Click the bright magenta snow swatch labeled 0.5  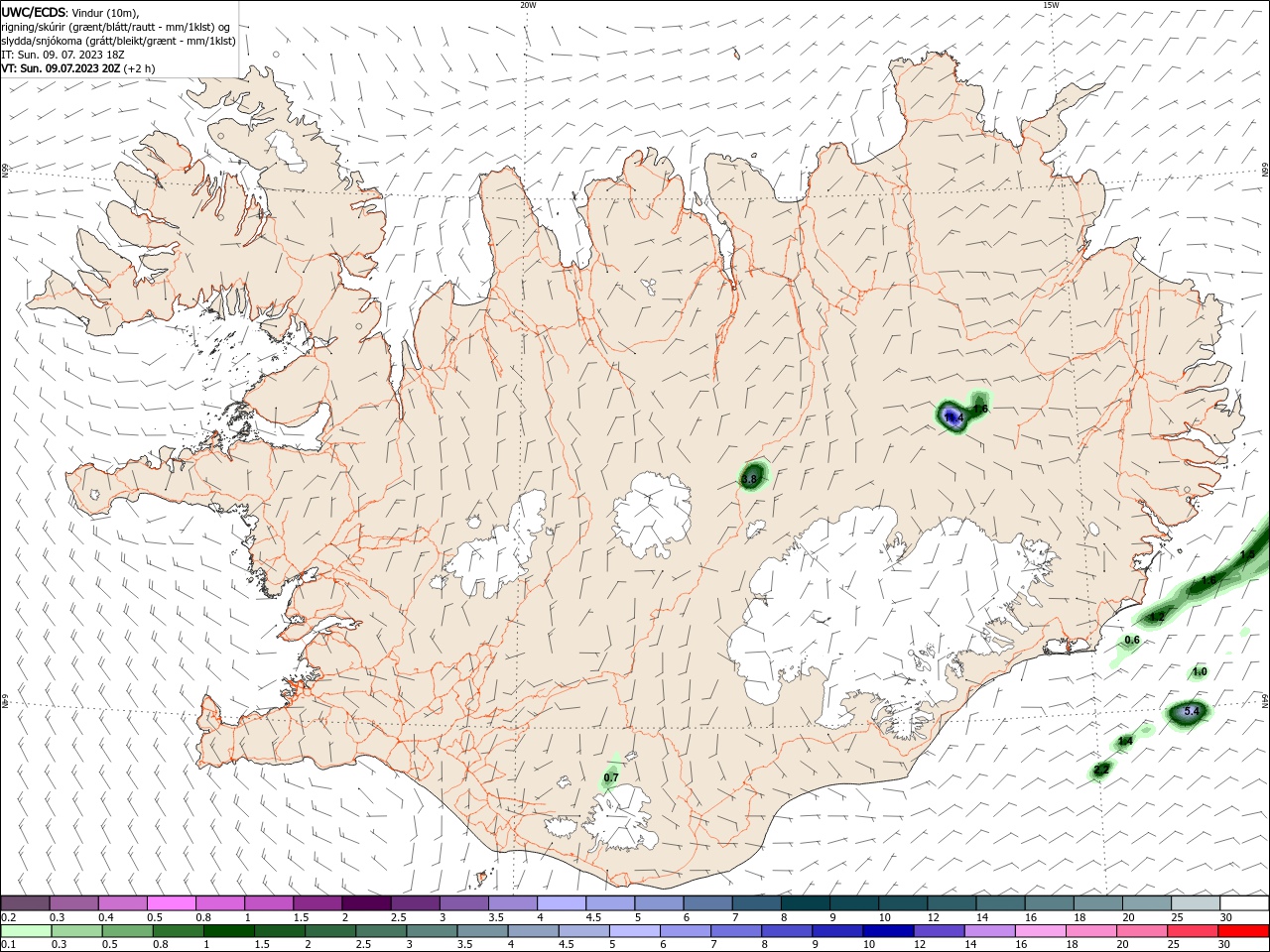pos(171,902)
